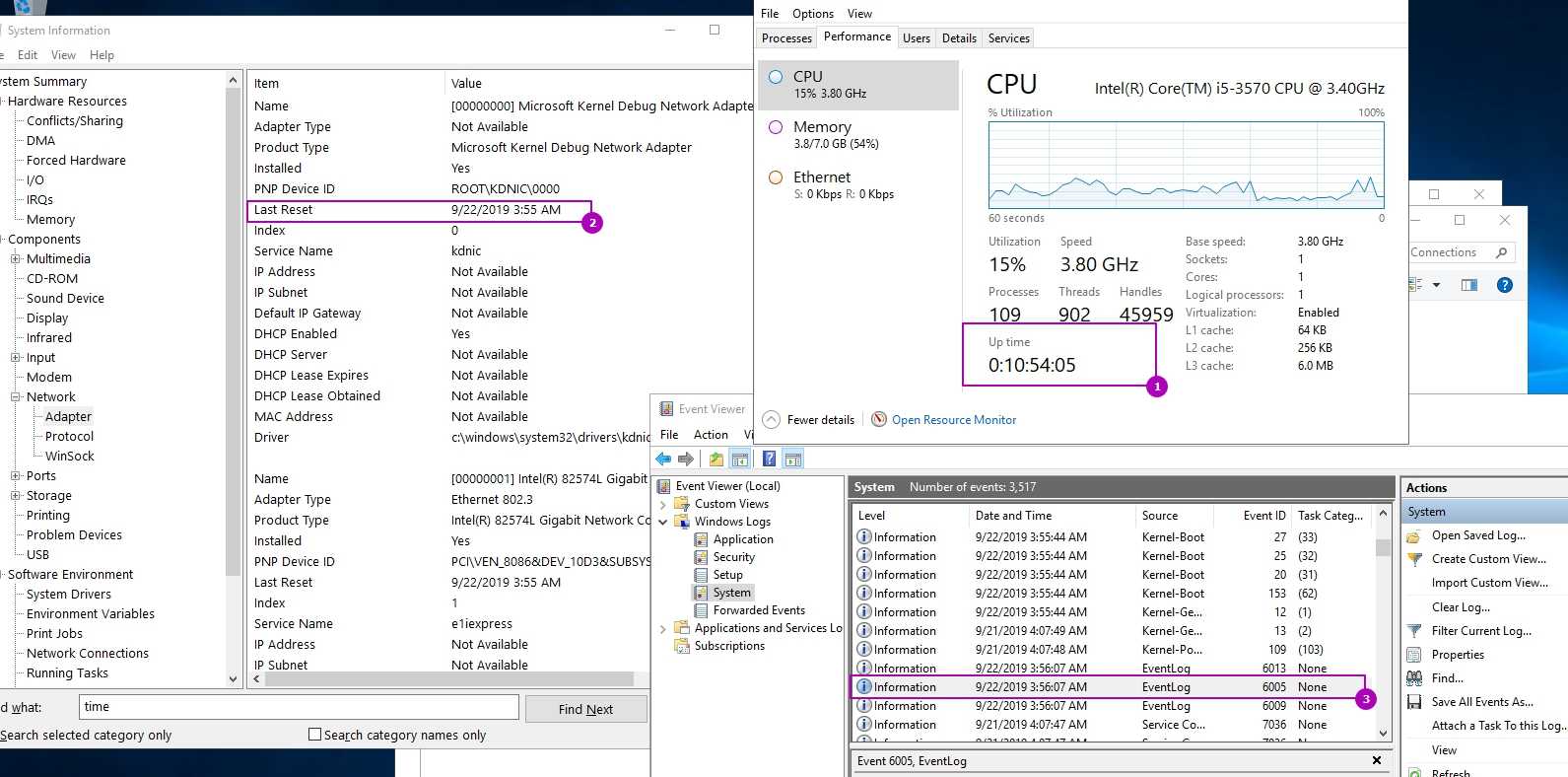Click the blue help icon in Explorer window
The width and height of the screenshot is (1568, 777).
coord(1504,285)
